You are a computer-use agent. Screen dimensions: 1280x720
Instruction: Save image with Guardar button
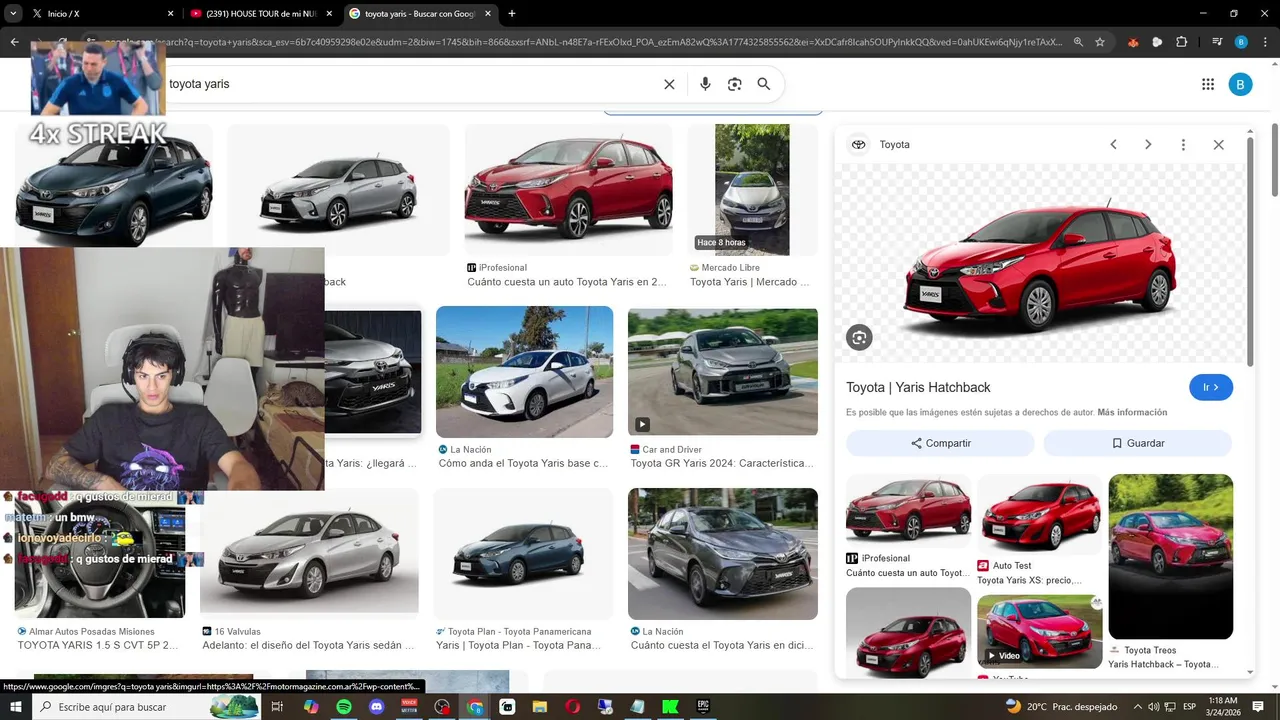pos(1138,443)
